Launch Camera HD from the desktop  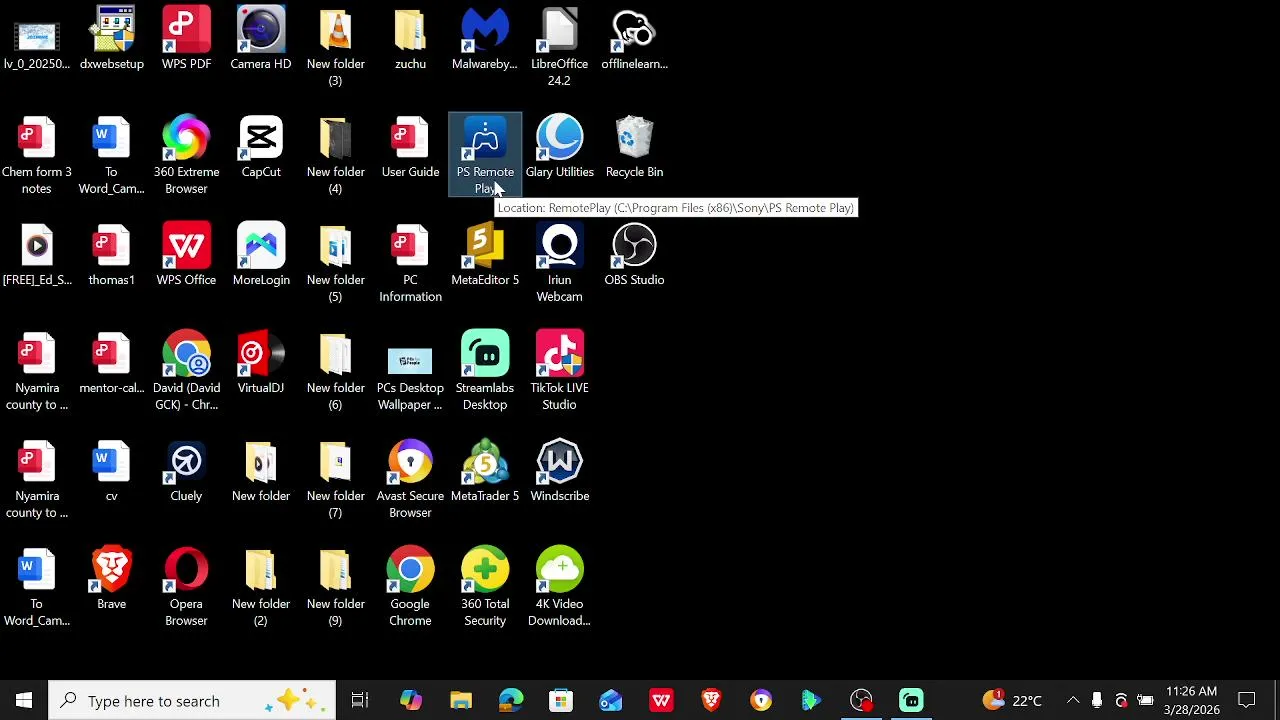[x=261, y=40]
